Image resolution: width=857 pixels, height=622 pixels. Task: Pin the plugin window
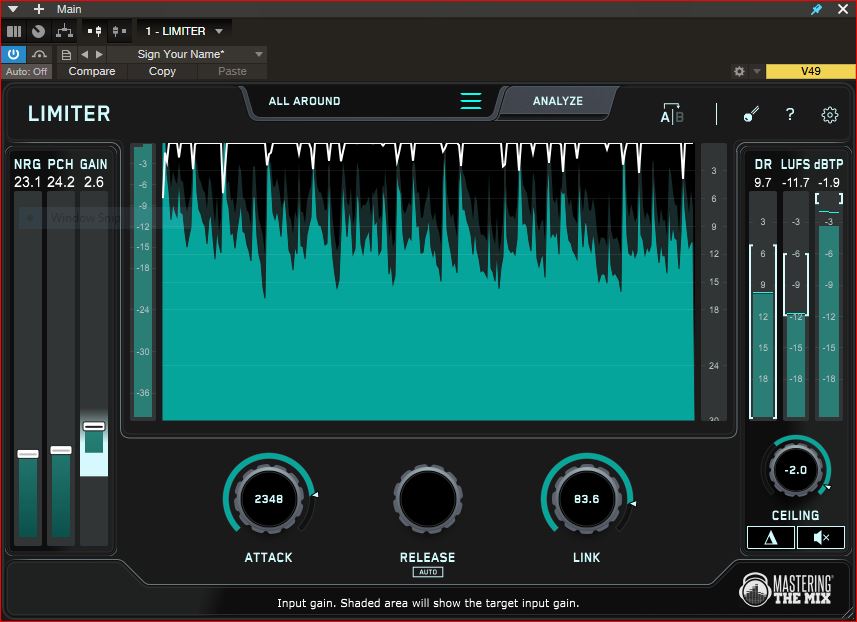tap(816, 9)
